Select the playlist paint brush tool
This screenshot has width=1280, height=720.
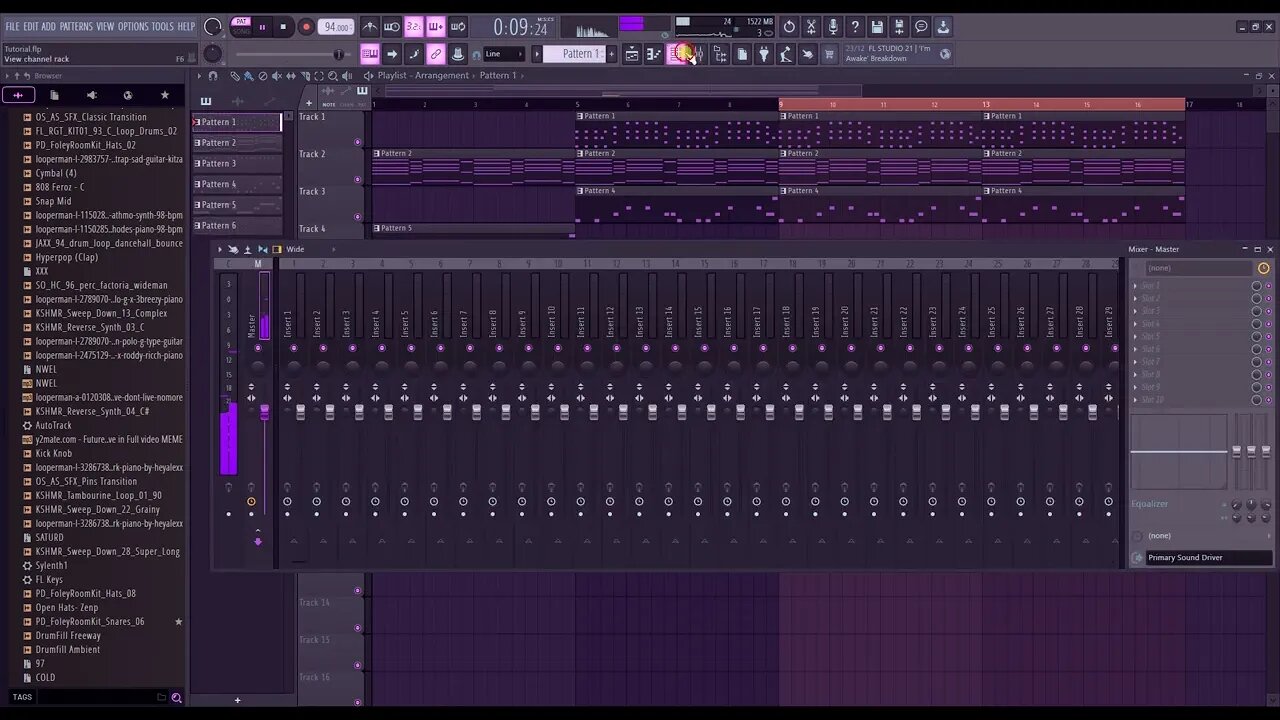click(249, 76)
